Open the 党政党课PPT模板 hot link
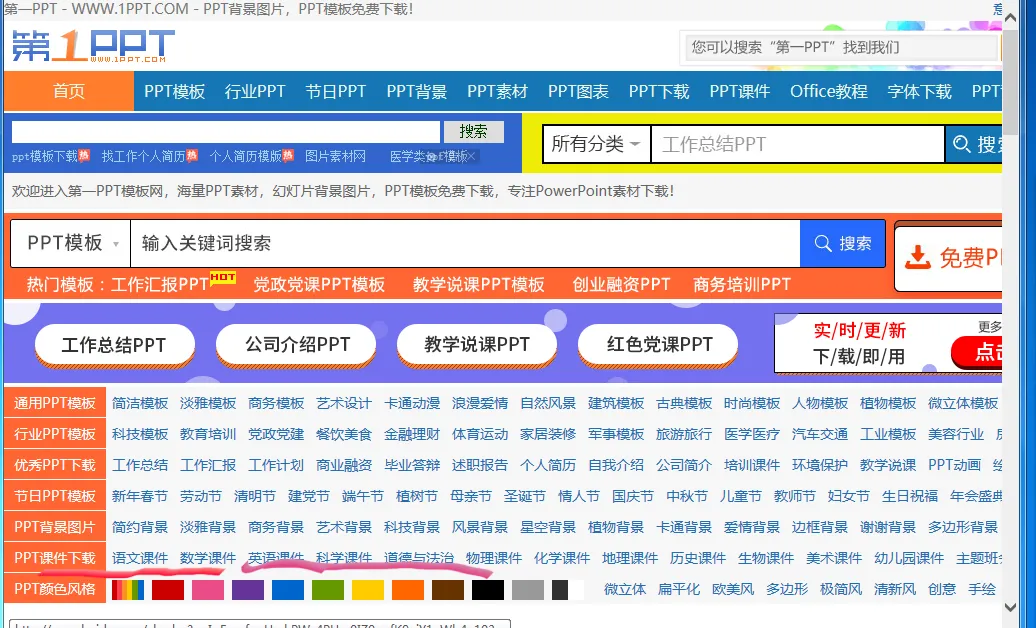Image resolution: width=1036 pixels, height=628 pixels. point(319,284)
